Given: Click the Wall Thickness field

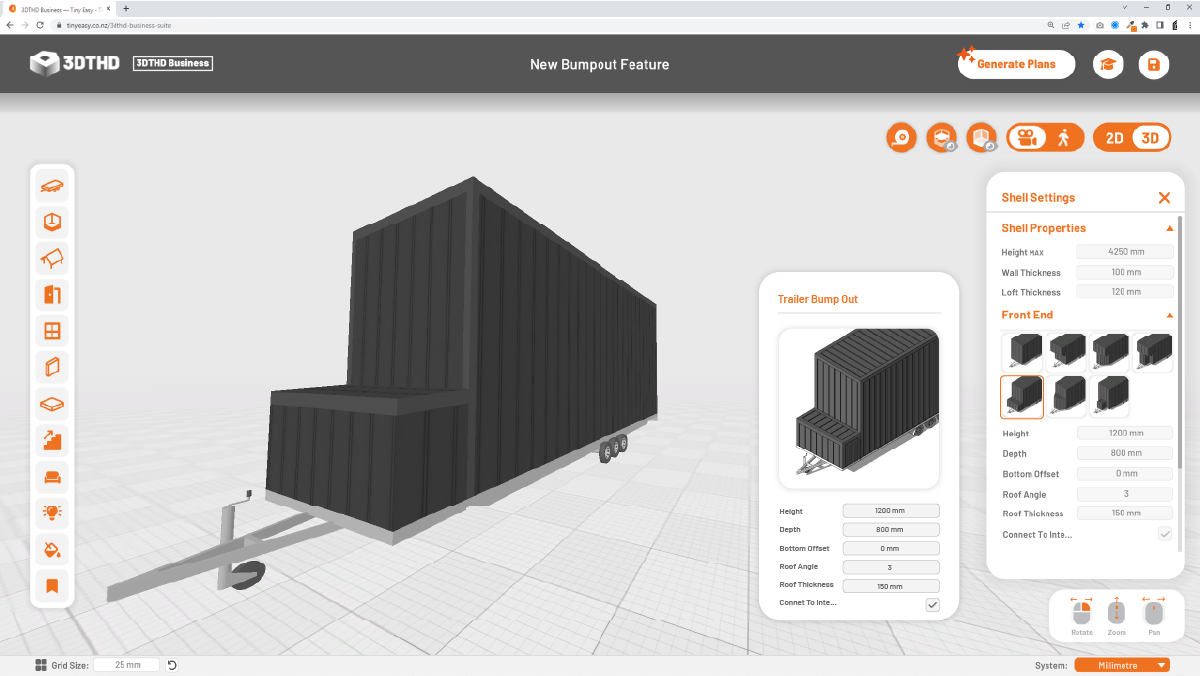Looking at the screenshot, I should tap(1125, 272).
